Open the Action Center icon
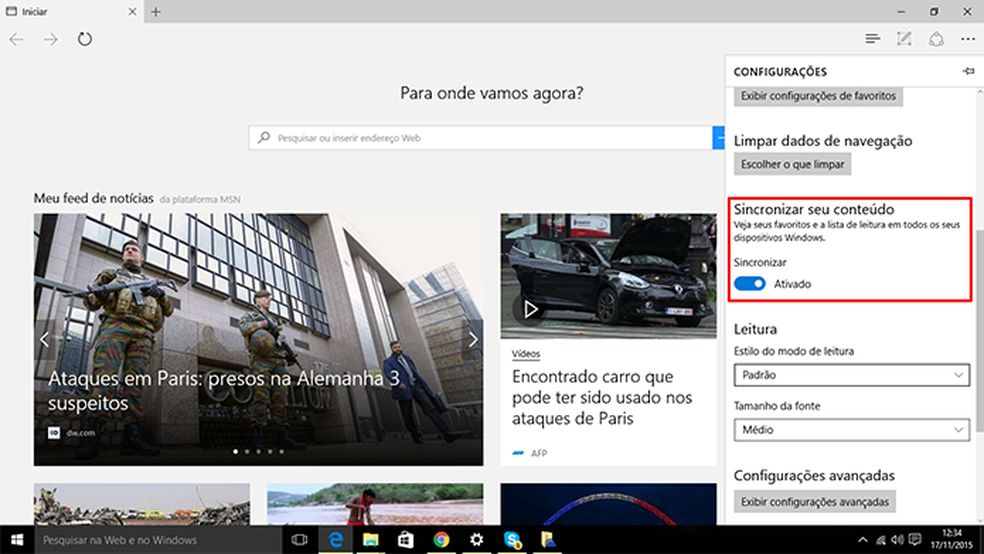 pyautogui.click(x=915, y=540)
